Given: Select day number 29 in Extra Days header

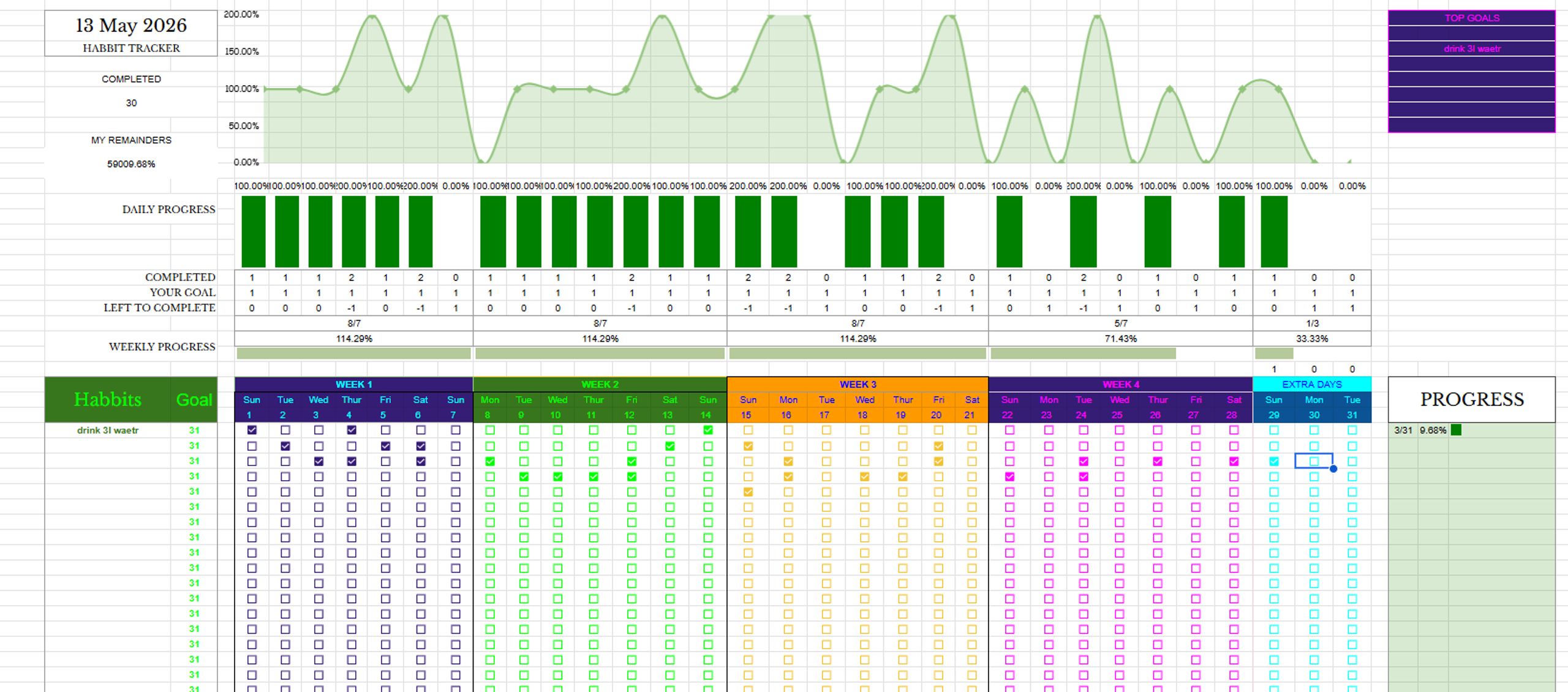Looking at the screenshot, I should 1273,415.
